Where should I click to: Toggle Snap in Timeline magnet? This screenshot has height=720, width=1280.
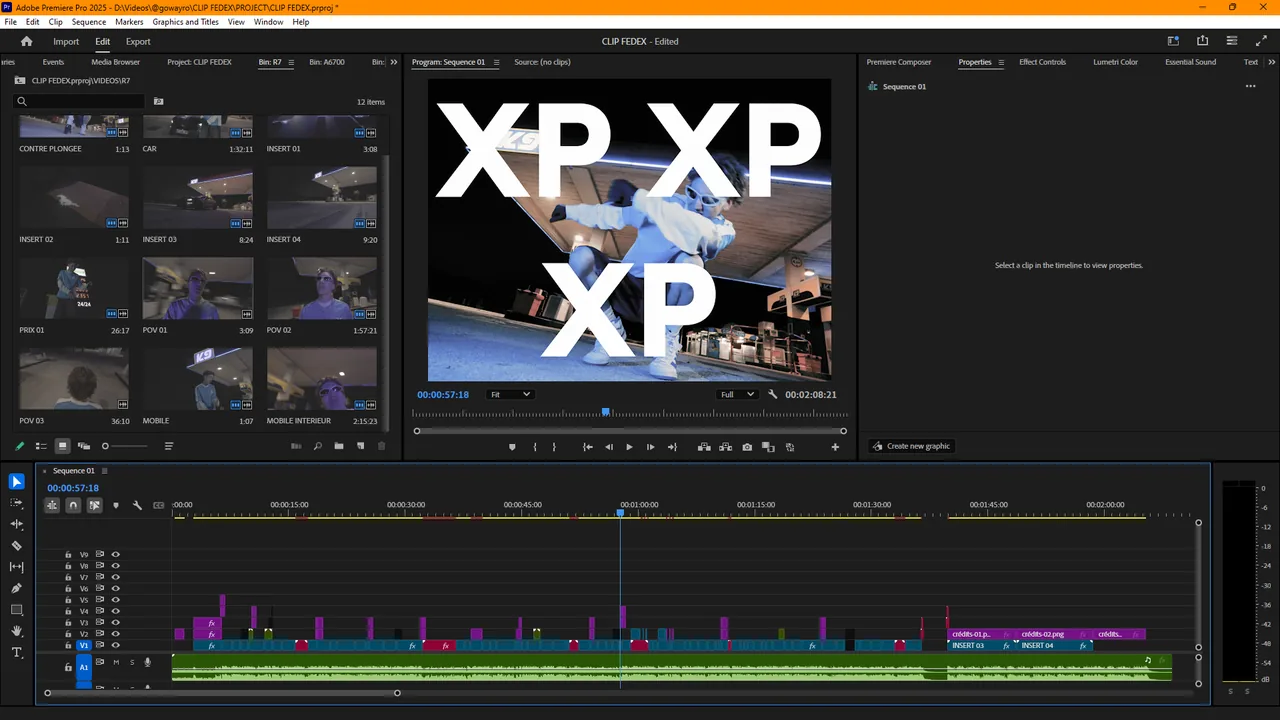[x=73, y=505]
